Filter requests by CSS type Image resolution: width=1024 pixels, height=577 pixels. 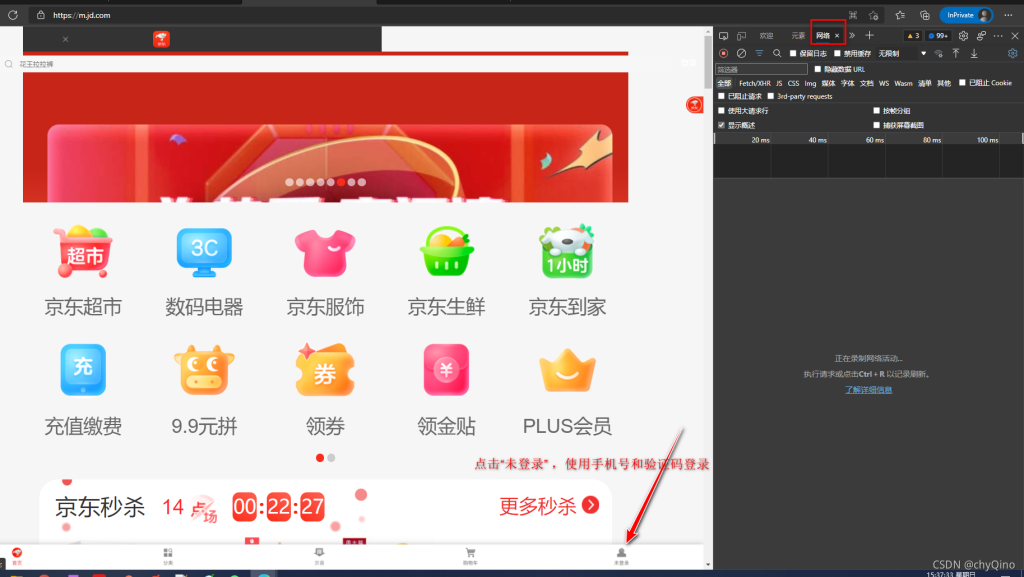[793, 84]
